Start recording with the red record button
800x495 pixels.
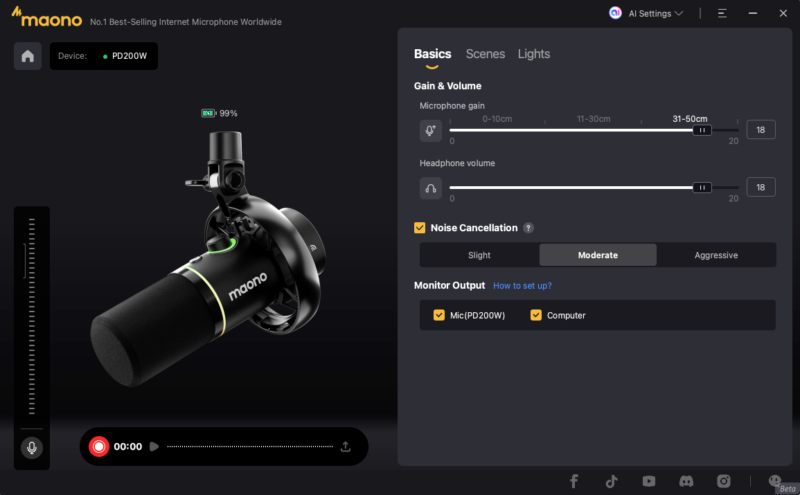point(98,447)
